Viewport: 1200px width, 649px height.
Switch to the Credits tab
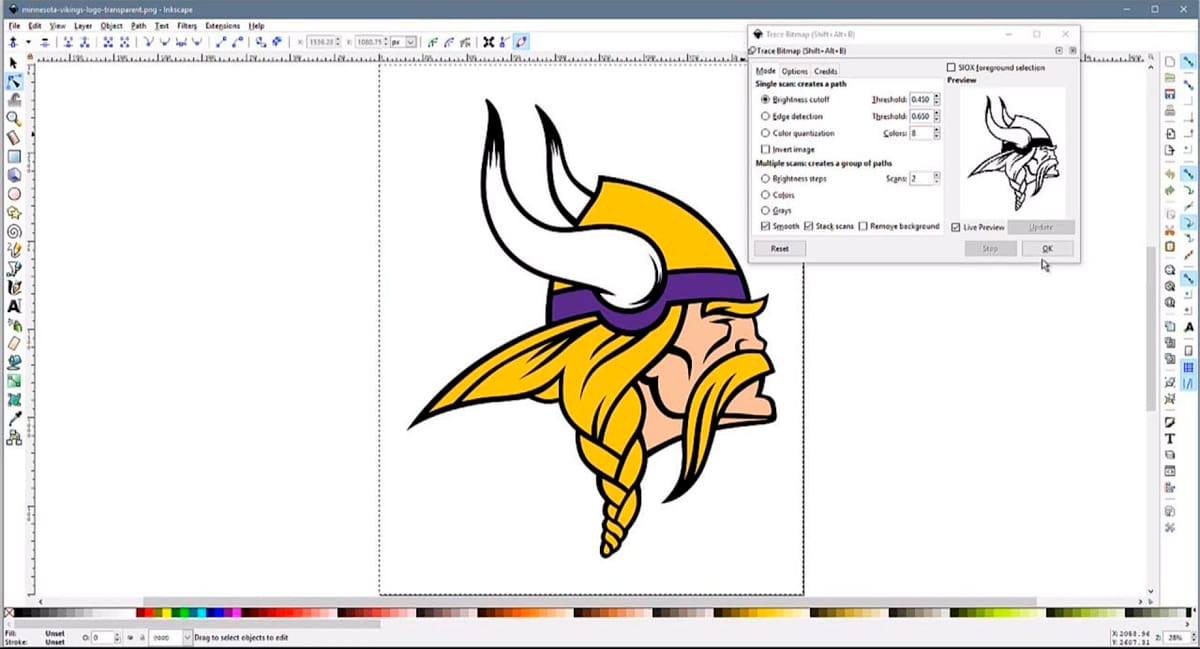[826, 71]
